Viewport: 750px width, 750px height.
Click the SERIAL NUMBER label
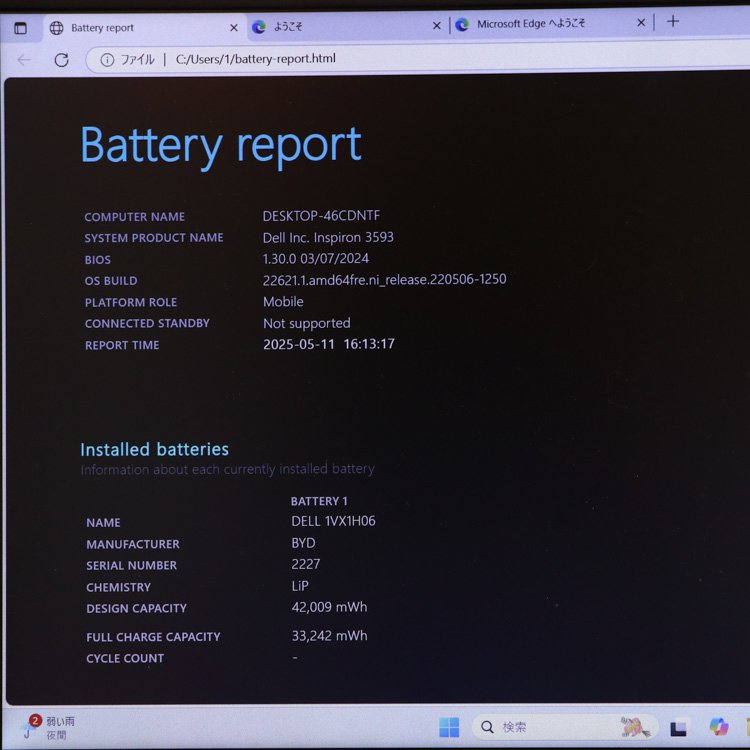pyautogui.click(x=132, y=565)
